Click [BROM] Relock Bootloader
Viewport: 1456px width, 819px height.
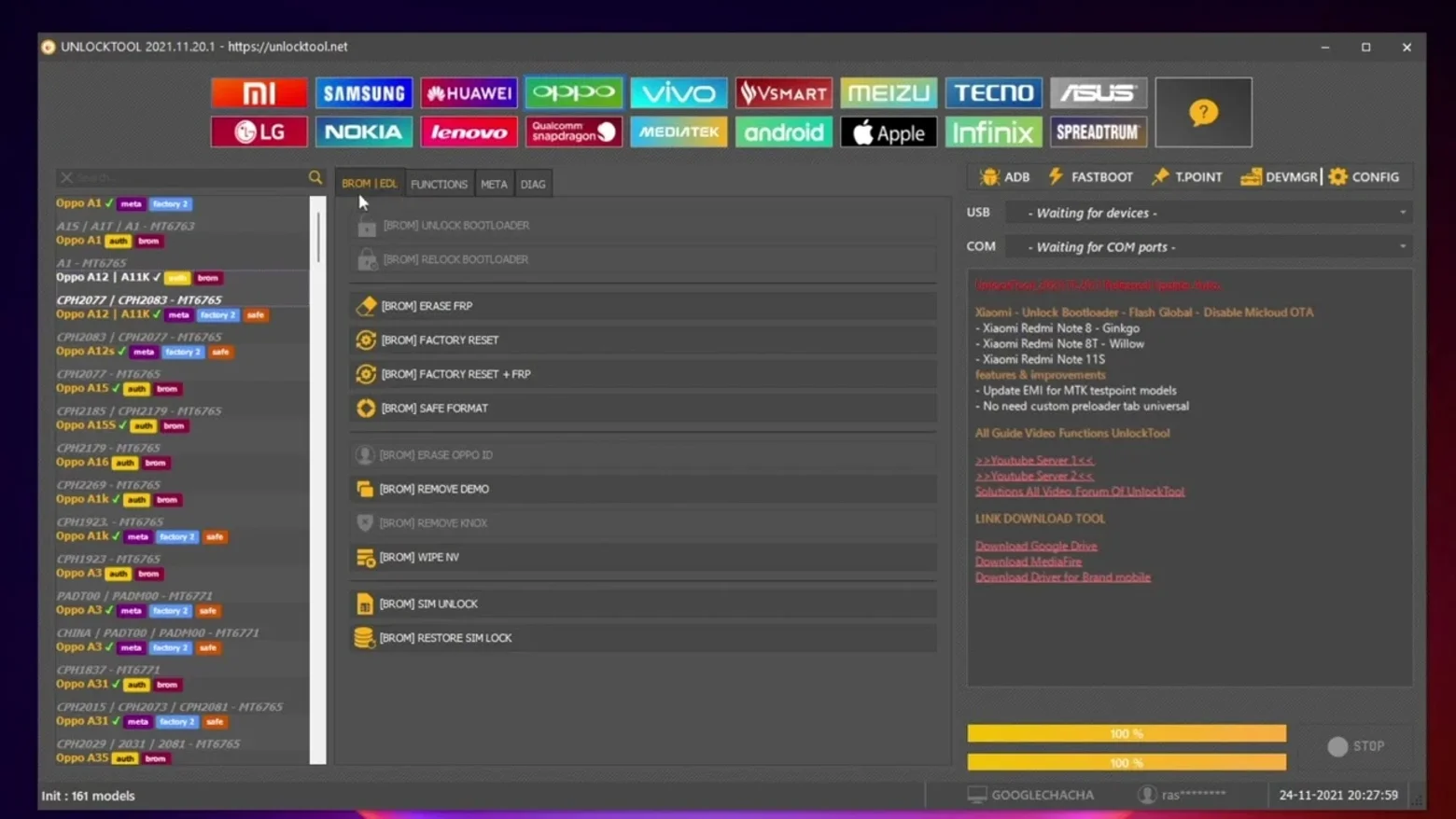tap(643, 259)
